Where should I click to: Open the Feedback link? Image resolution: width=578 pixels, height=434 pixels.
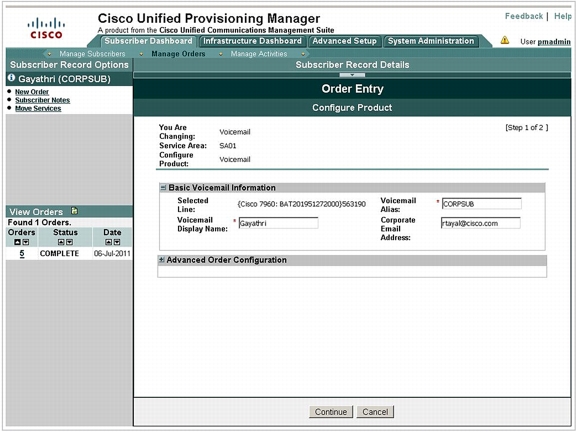pyautogui.click(x=524, y=16)
